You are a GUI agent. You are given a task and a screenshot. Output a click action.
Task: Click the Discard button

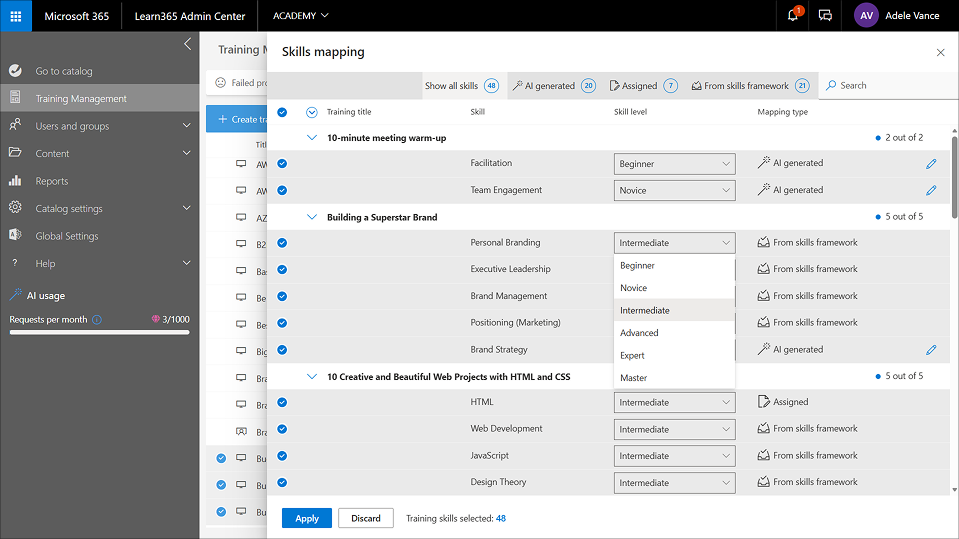coord(365,518)
